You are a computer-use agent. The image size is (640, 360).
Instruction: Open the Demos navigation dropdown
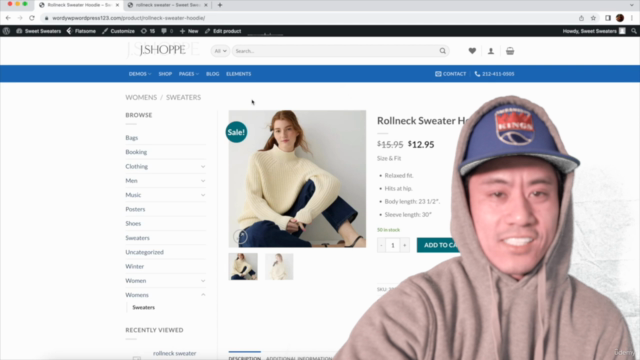point(140,74)
